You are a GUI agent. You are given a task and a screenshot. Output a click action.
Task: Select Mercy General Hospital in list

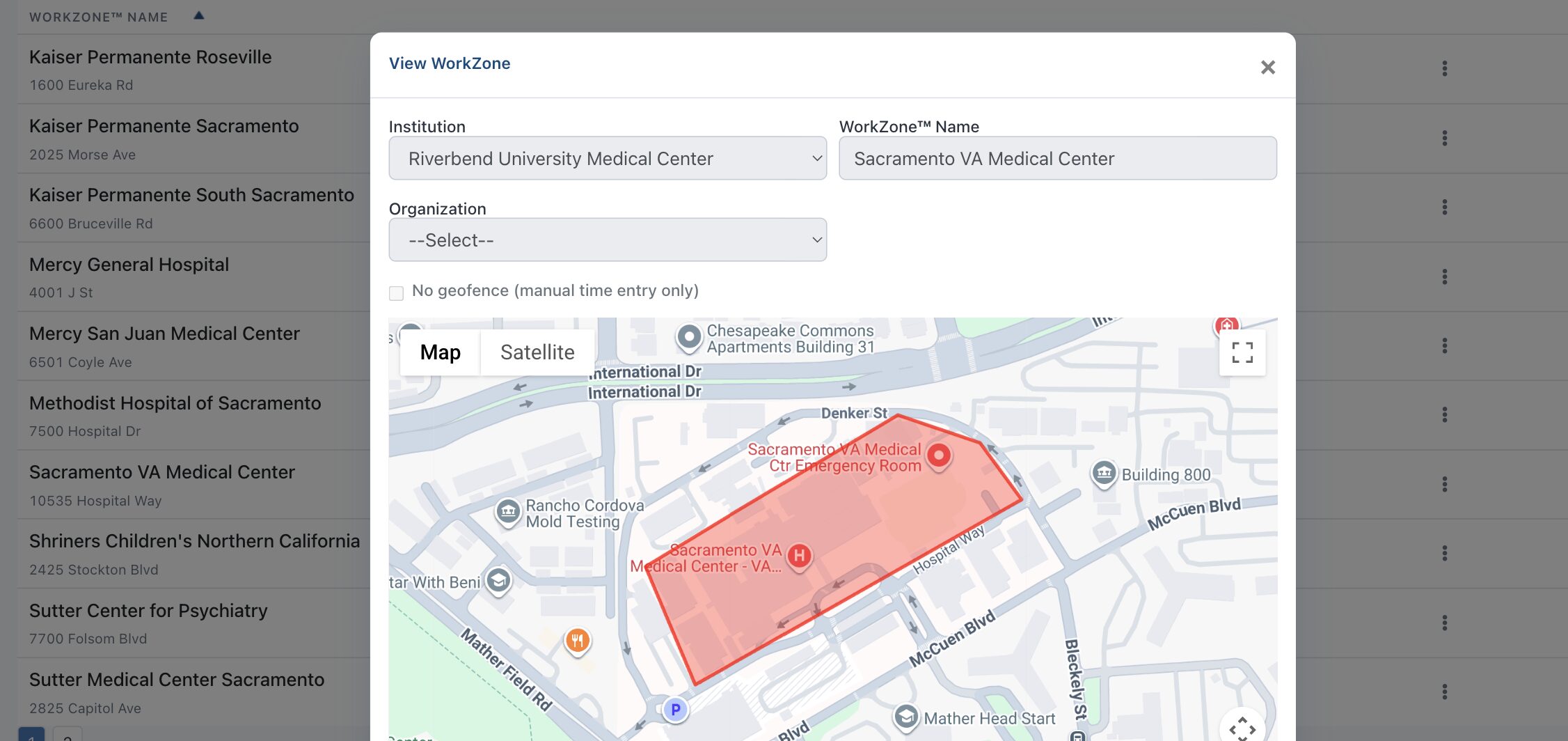[x=129, y=265]
